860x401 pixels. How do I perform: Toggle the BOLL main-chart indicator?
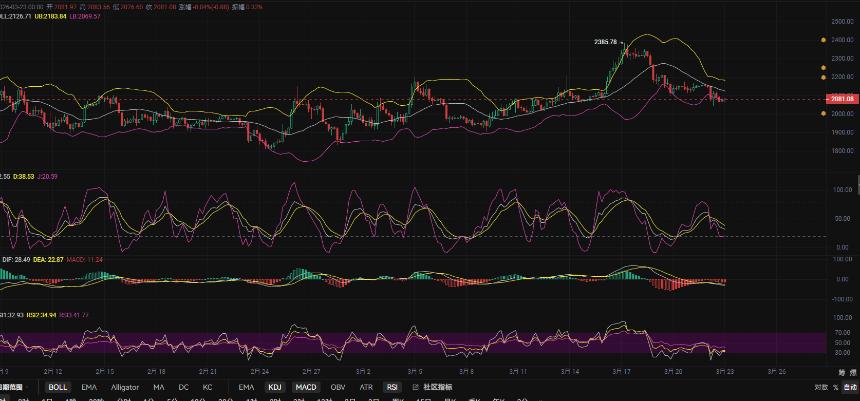click(58, 387)
